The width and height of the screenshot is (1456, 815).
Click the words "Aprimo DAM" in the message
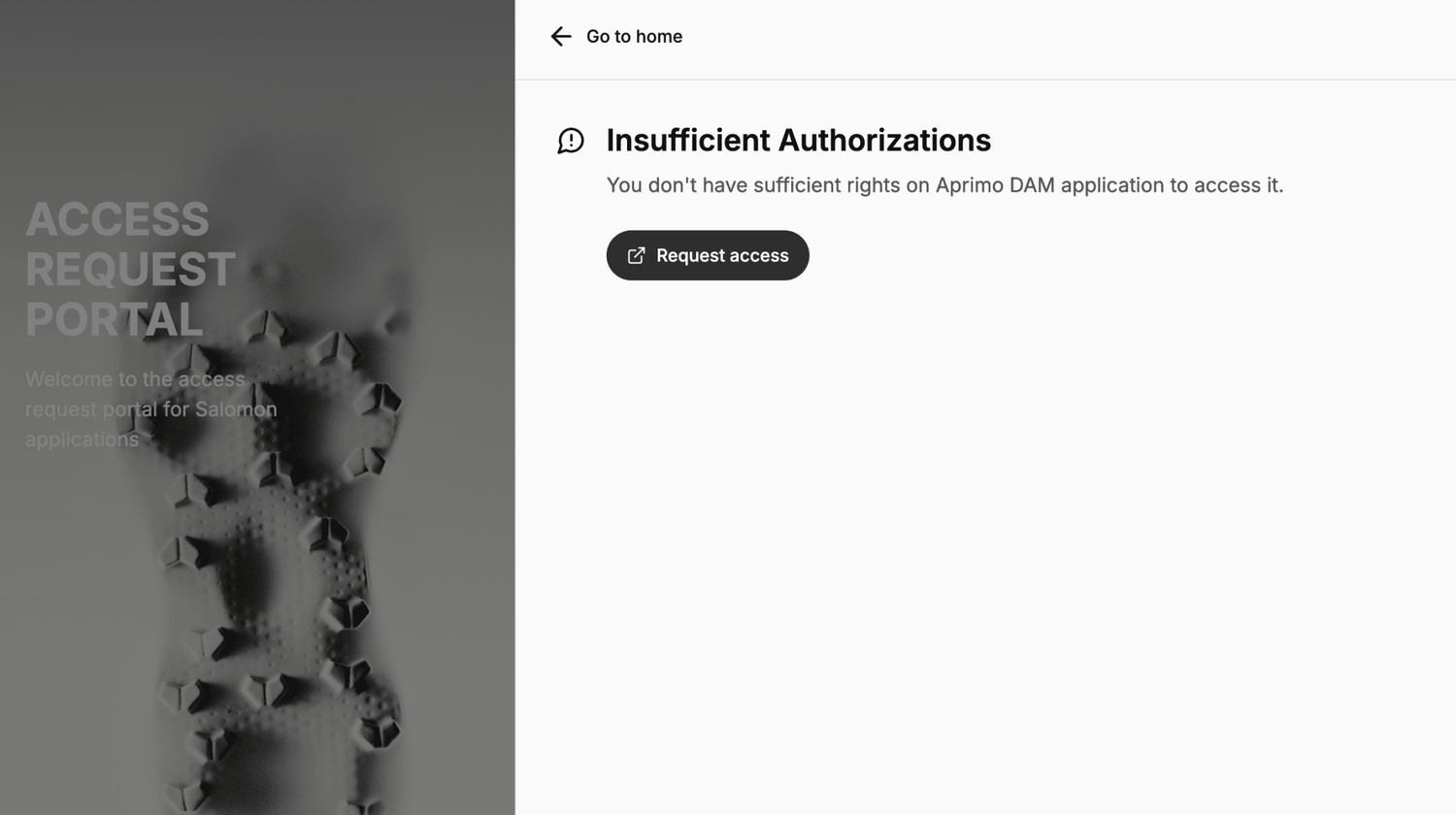(x=994, y=185)
